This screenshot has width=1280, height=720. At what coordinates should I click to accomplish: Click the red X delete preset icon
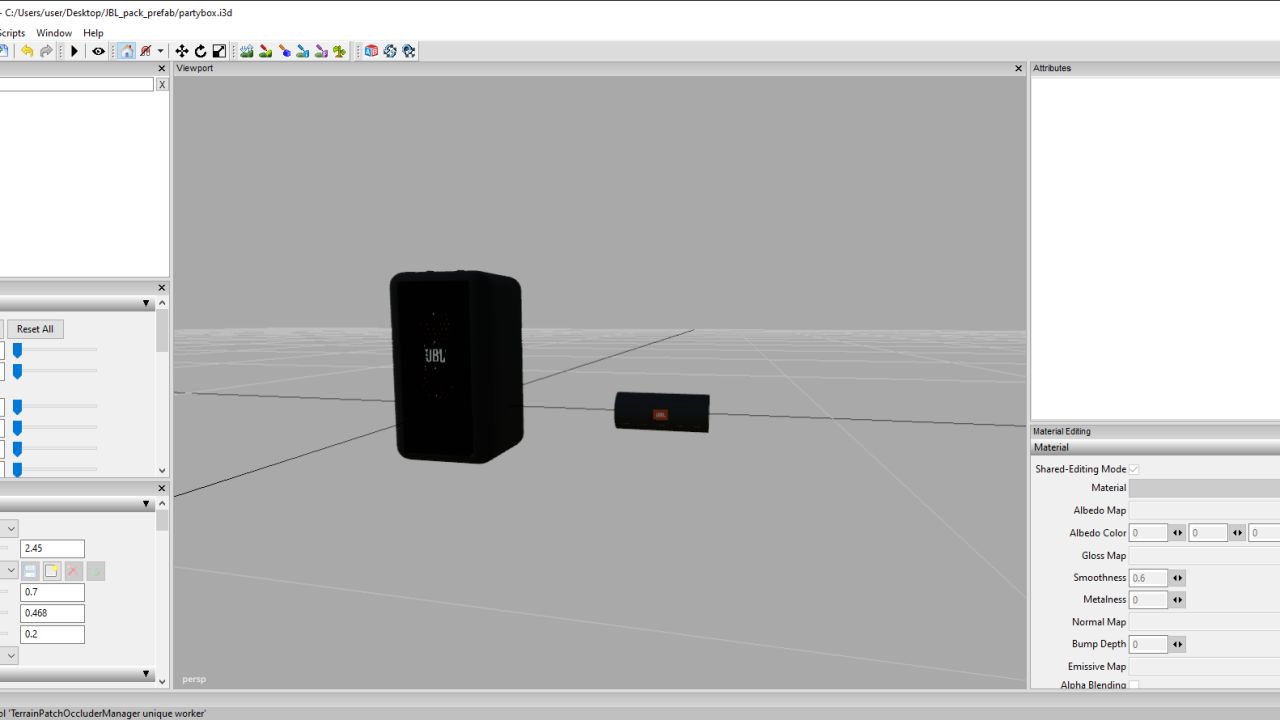[x=74, y=571]
